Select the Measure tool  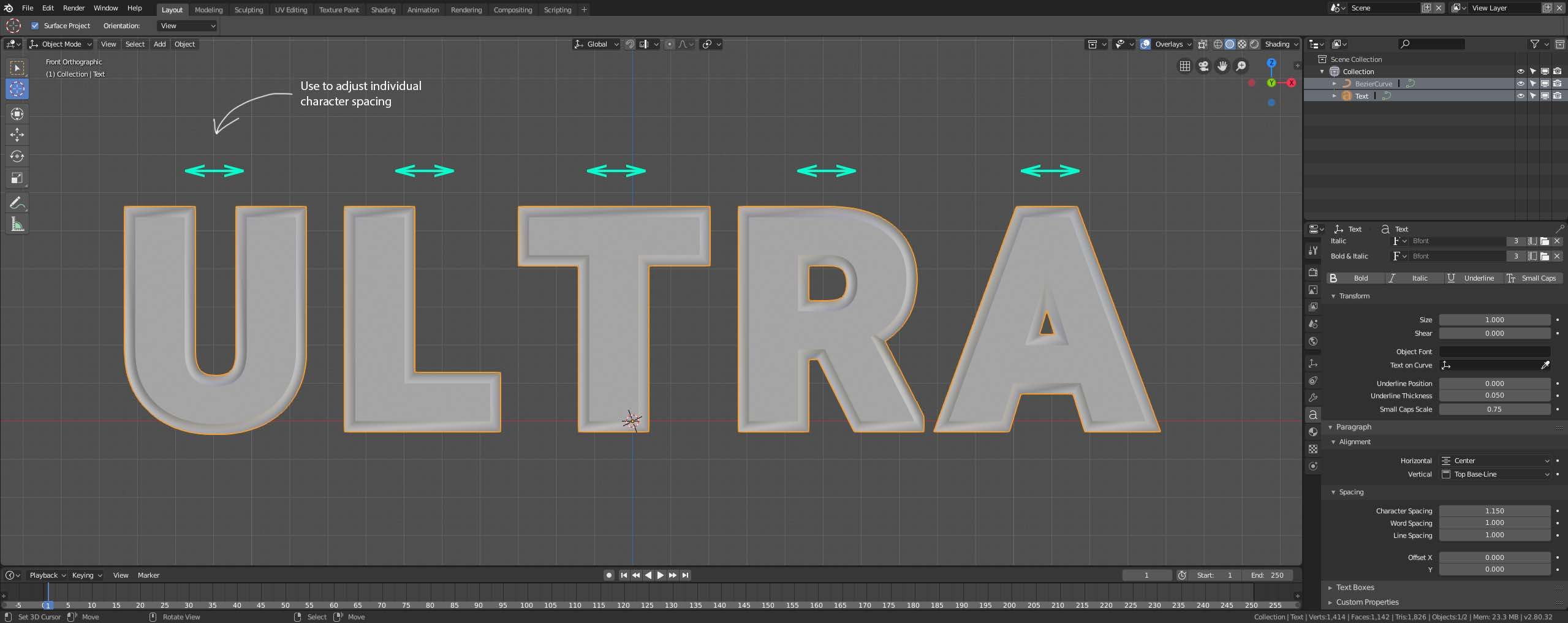point(17,225)
